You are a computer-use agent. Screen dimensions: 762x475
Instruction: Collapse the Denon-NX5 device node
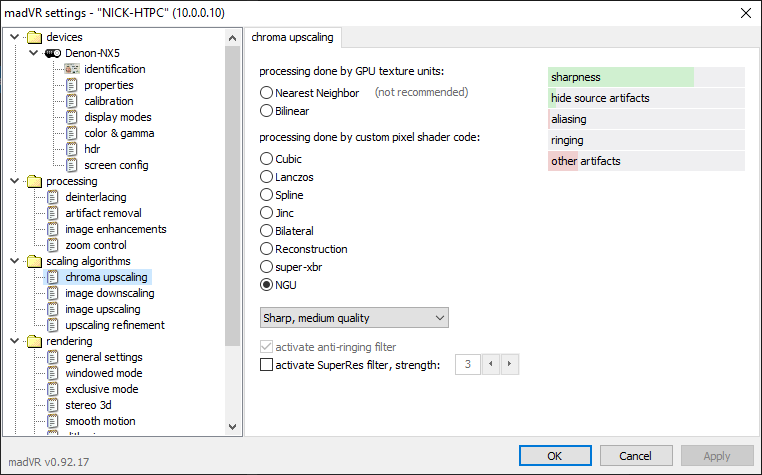[33, 53]
